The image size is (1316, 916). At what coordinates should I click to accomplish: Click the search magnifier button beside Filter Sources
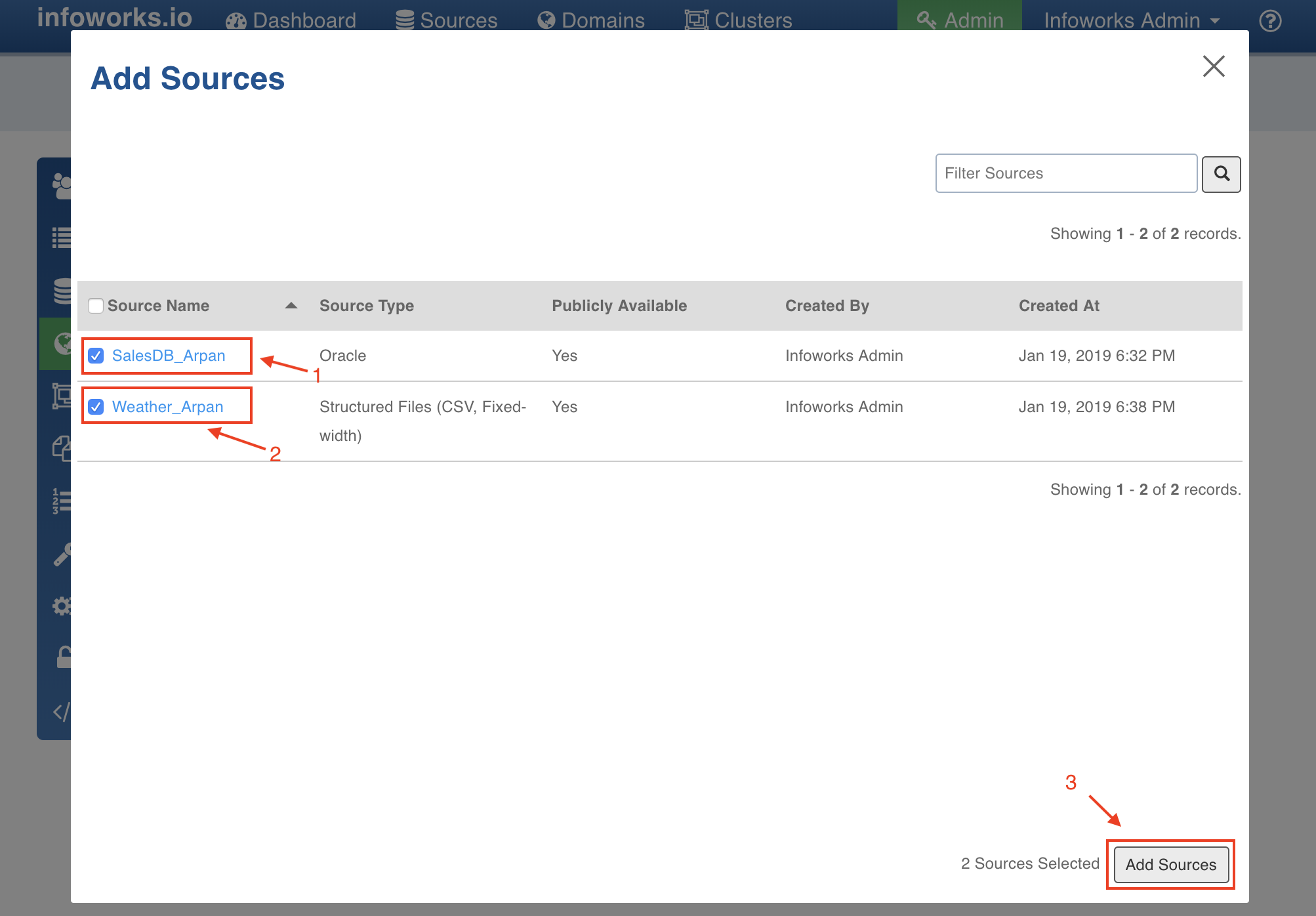(x=1221, y=174)
